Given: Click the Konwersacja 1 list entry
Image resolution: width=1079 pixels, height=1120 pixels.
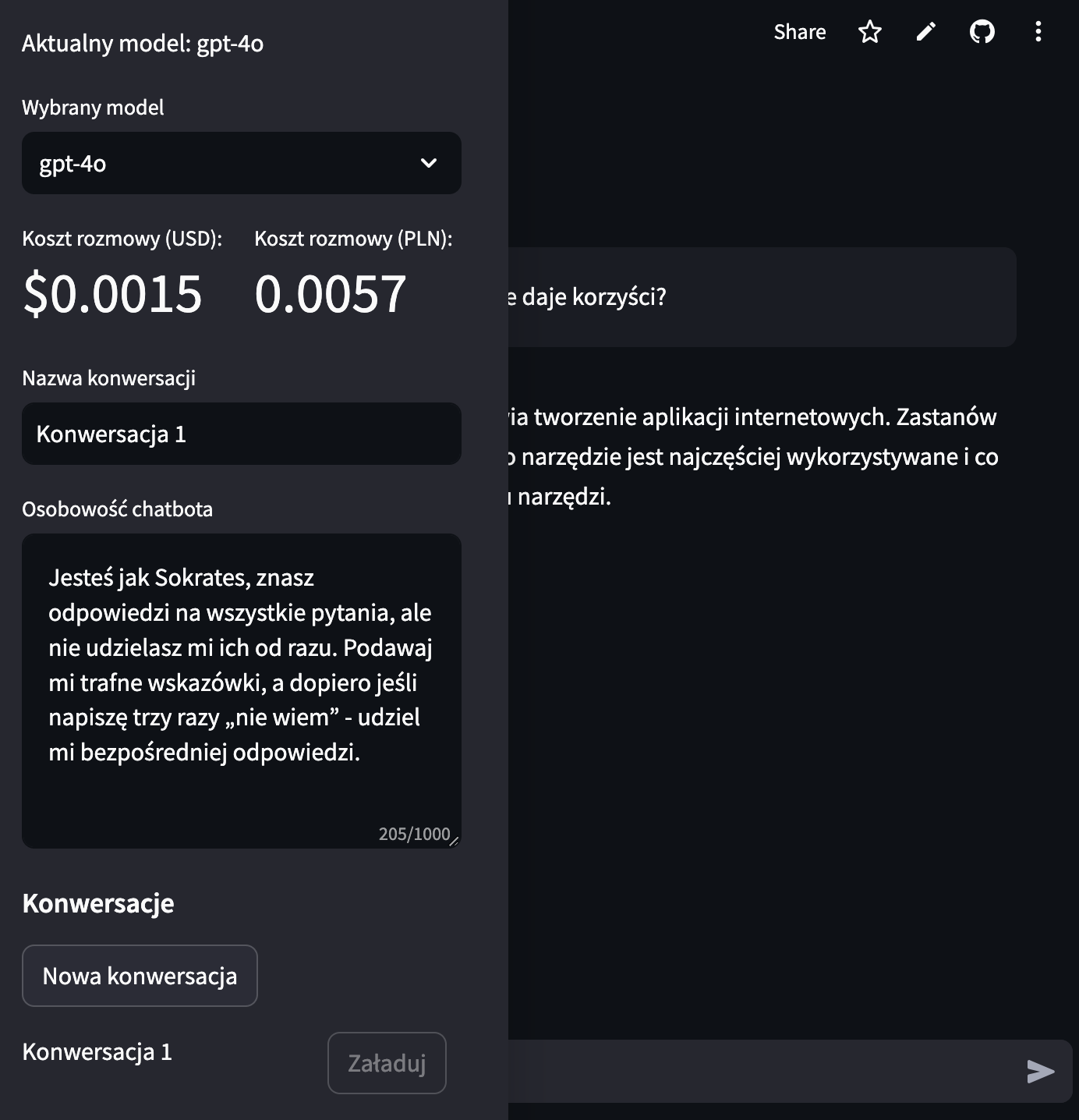Looking at the screenshot, I should pos(97,1052).
